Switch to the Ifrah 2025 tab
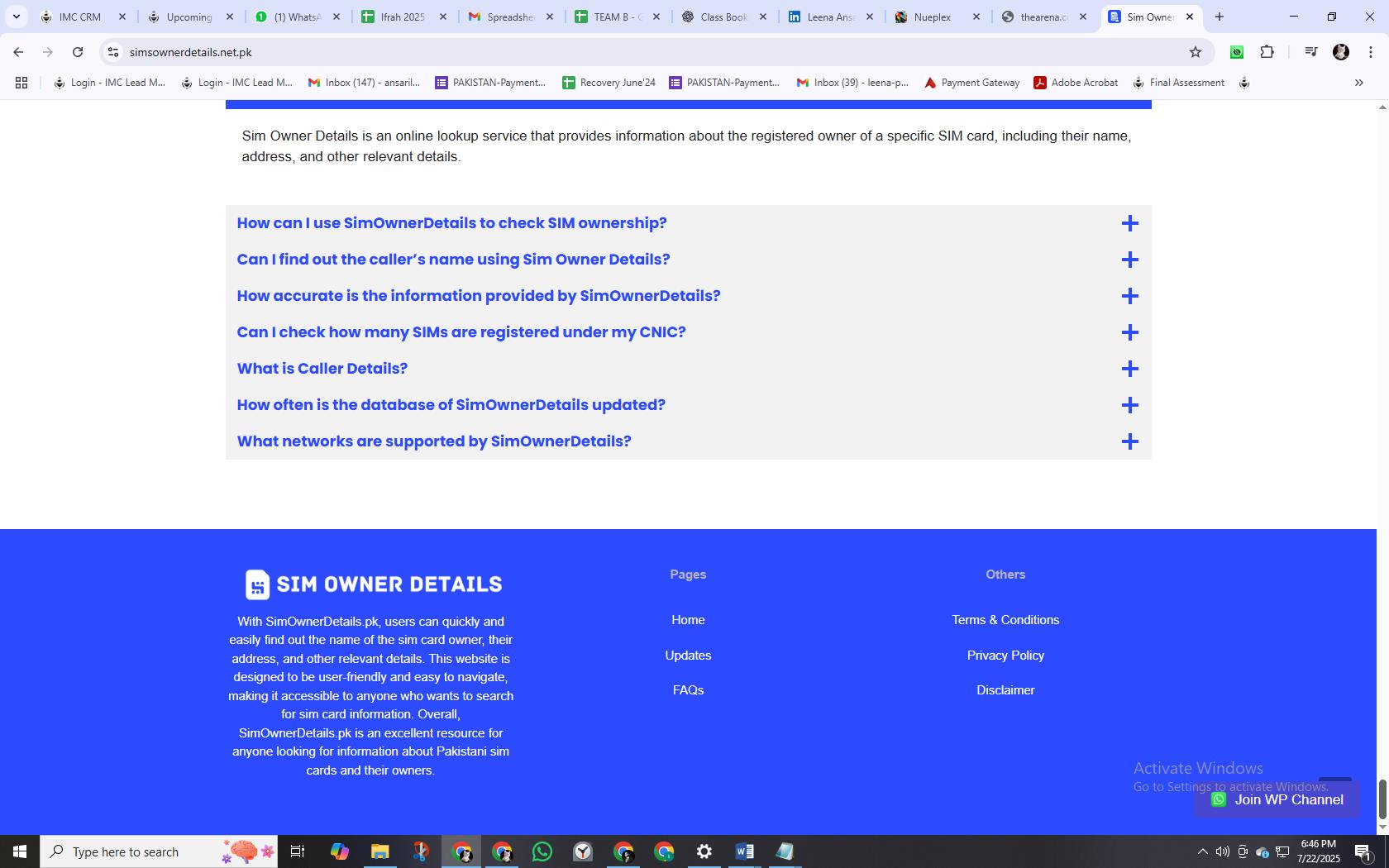Image resolution: width=1389 pixels, height=868 pixels. pyautogui.click(x=403, y=17)
